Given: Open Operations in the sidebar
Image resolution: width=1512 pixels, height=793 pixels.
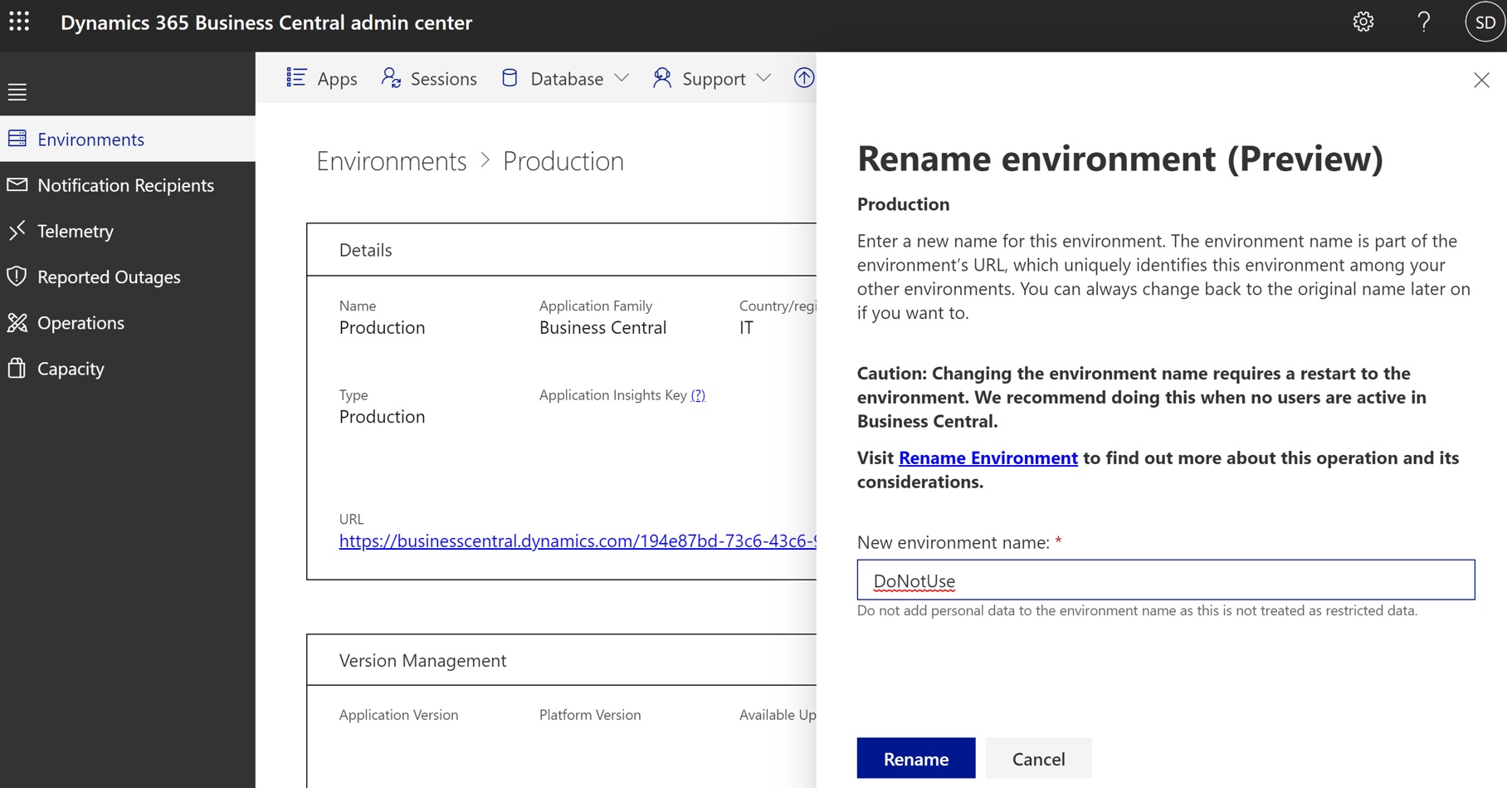Looking at the screenshot, I should pos(80,322).
